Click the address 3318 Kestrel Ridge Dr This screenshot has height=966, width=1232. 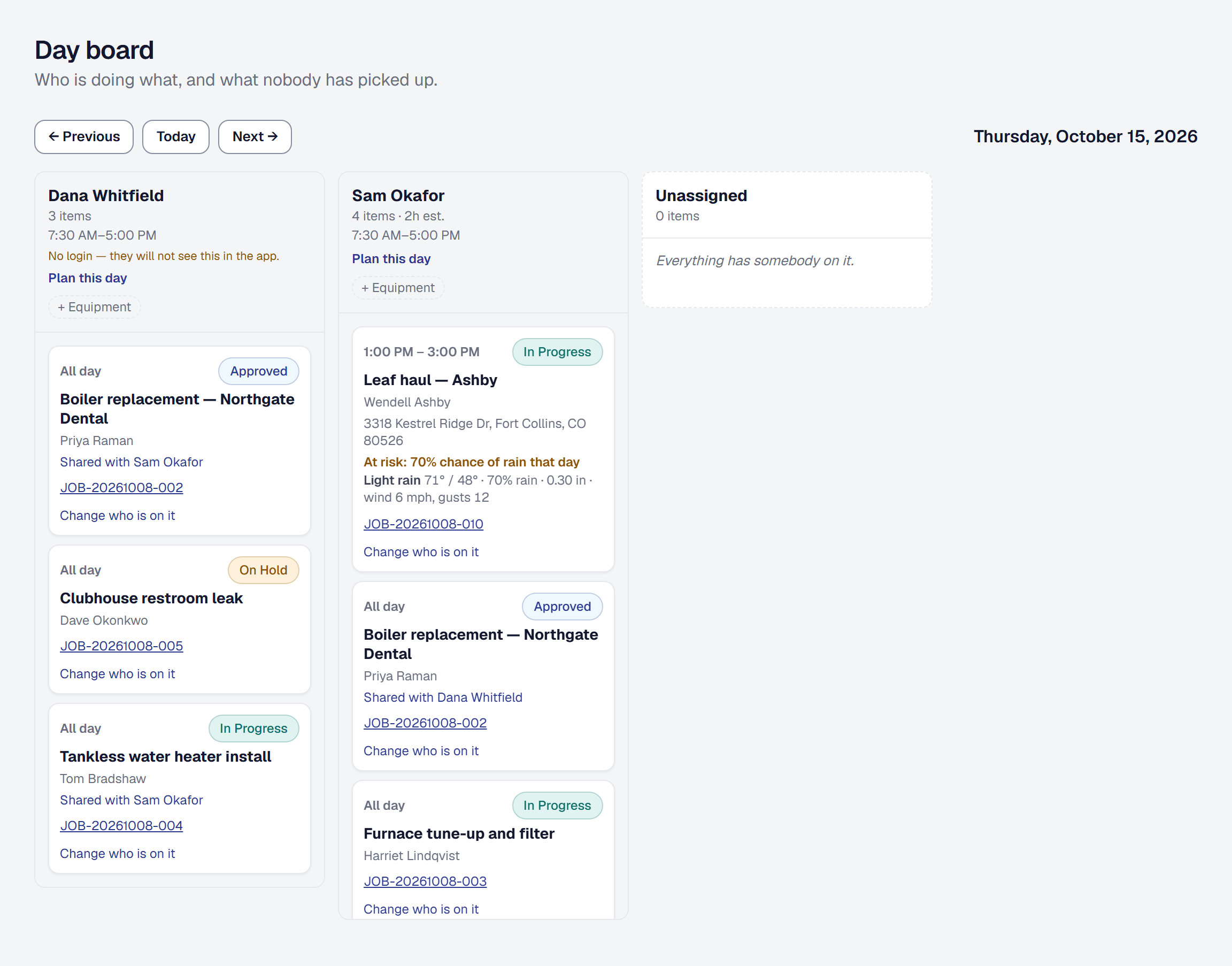(475, 432)
